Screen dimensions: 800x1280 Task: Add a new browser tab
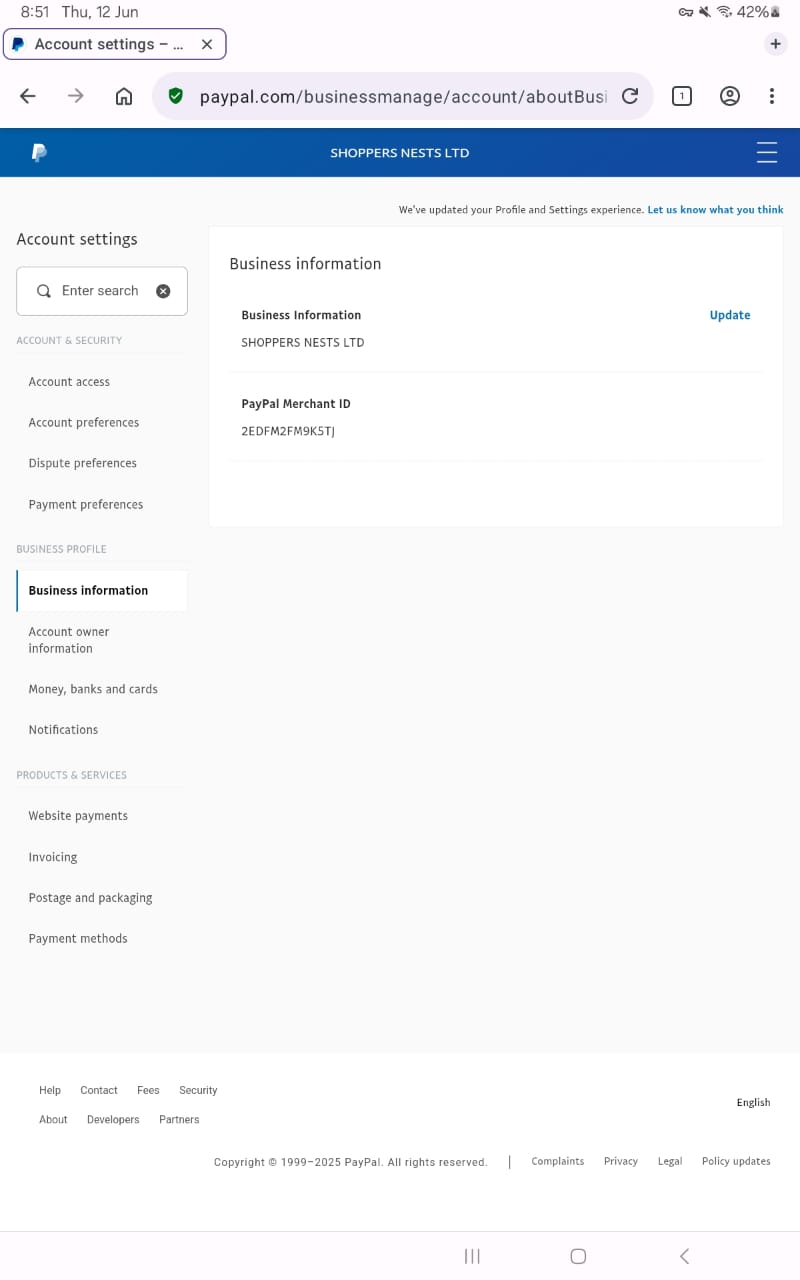[x=775, y=44]
